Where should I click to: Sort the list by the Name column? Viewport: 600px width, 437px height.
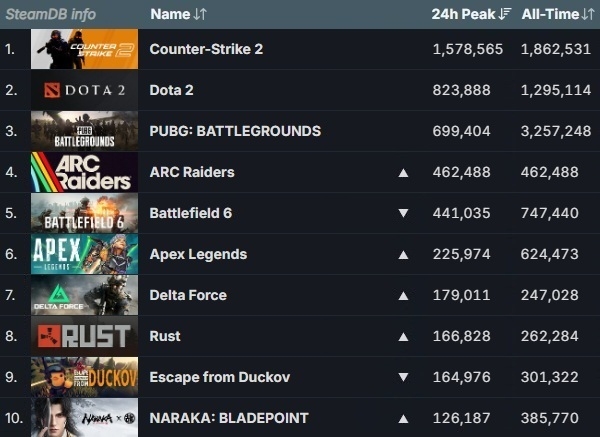pos(179,14)
